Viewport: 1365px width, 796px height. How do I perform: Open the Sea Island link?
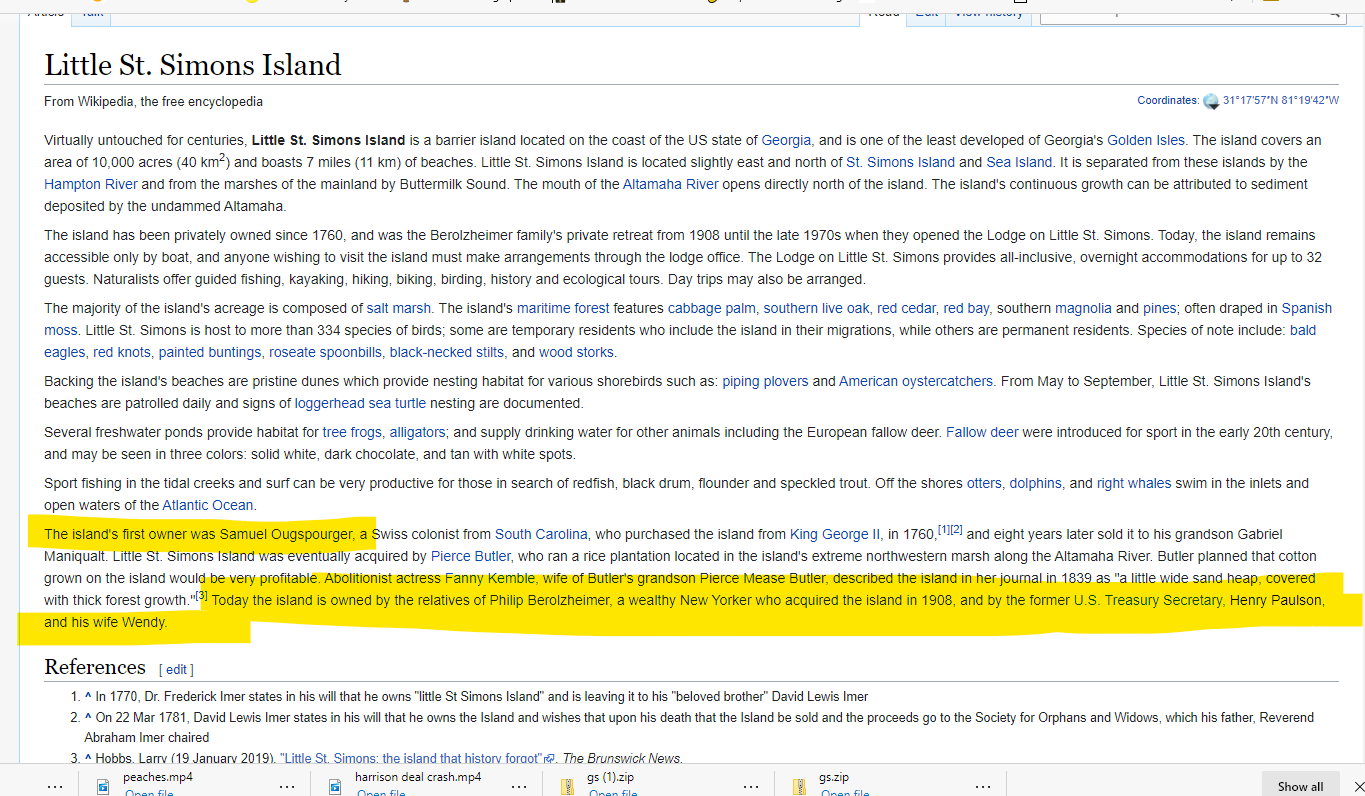(1019, 162)
